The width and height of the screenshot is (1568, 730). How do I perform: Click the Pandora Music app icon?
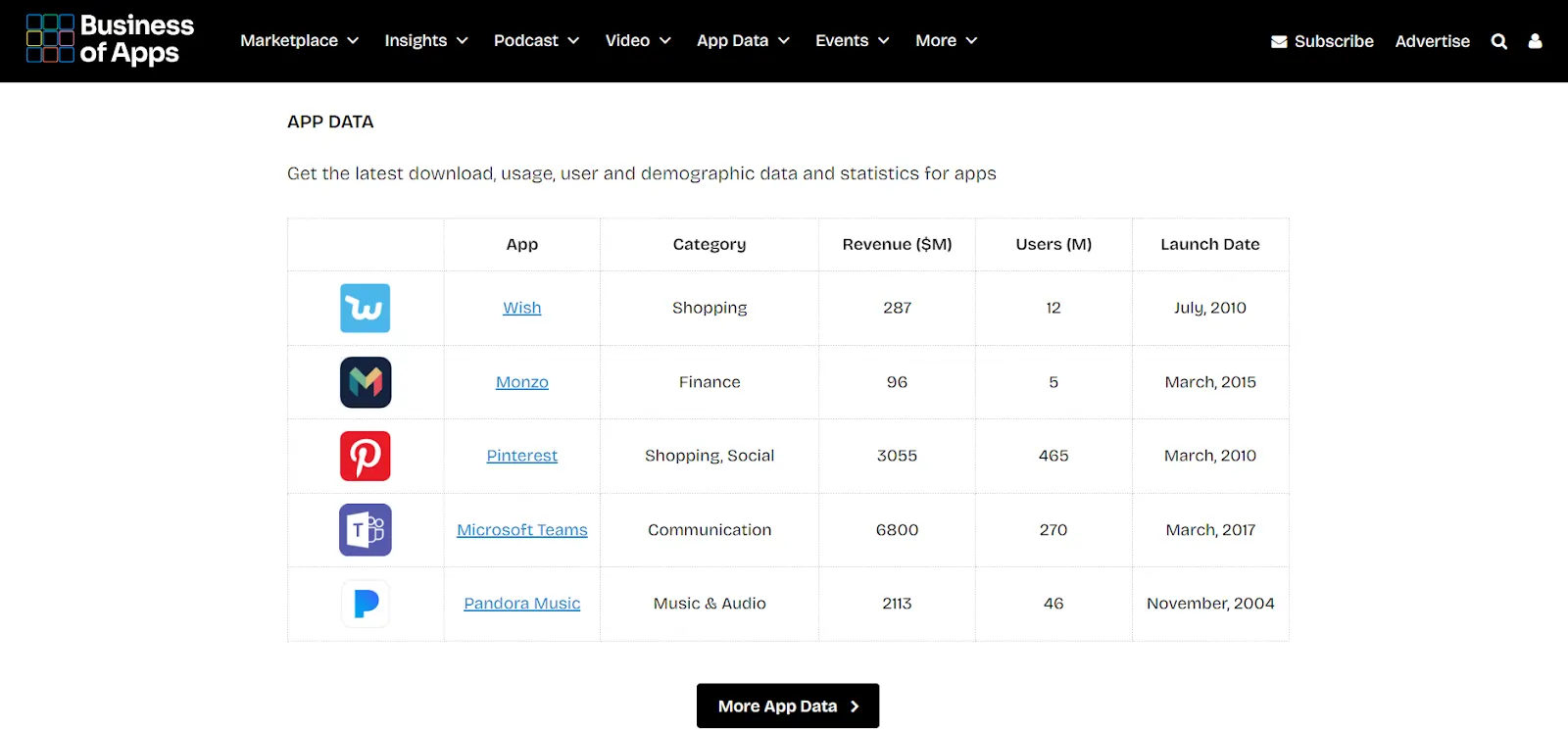(x=366, y=604)
